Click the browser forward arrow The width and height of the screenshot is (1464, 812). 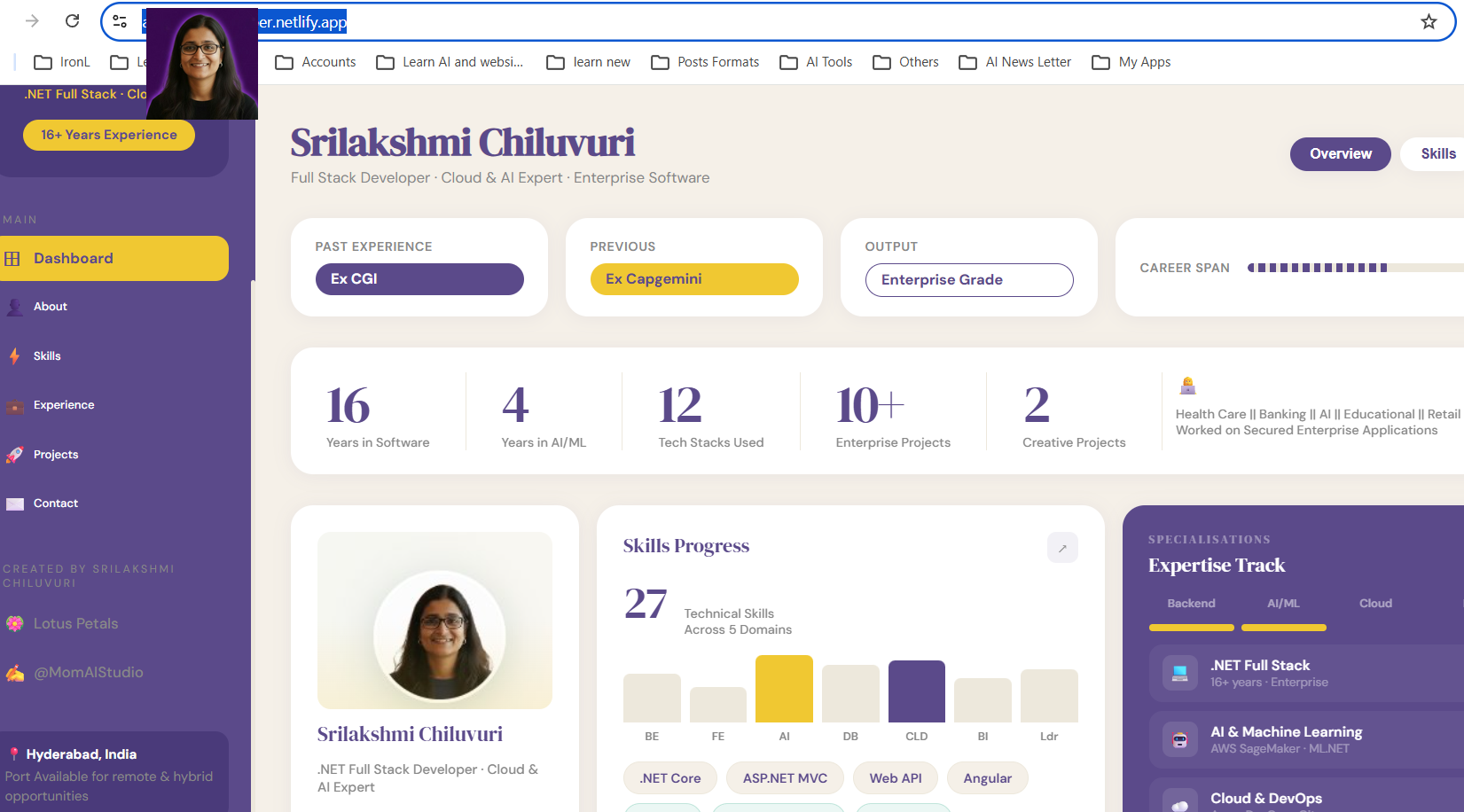point(32,21)
